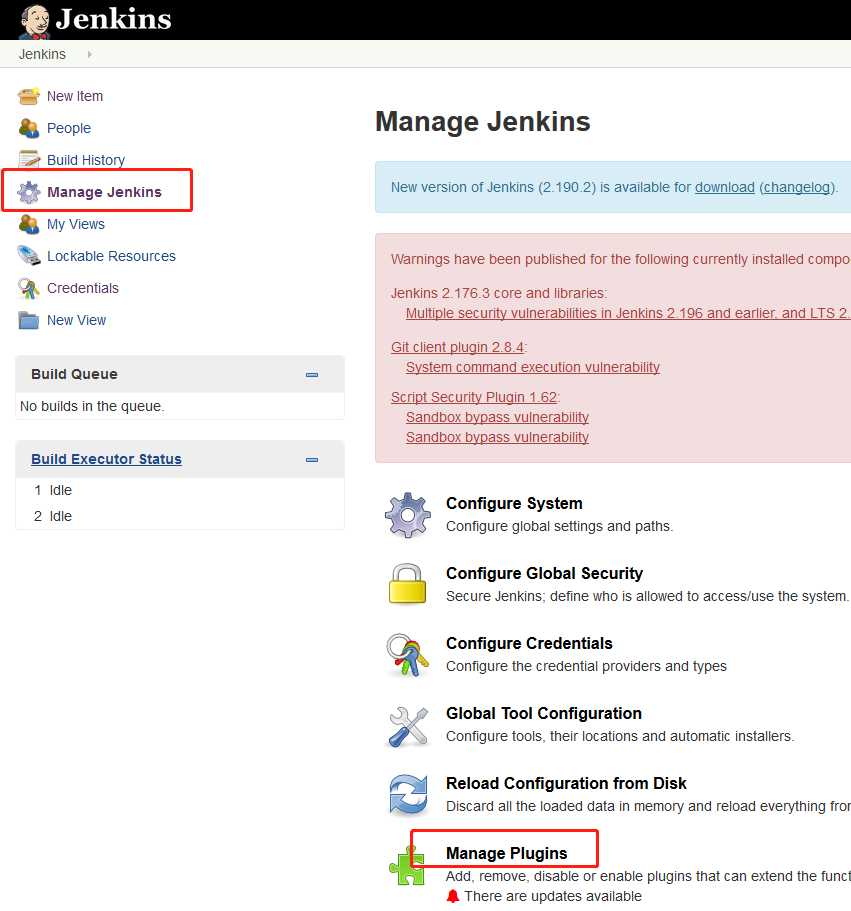Click the Jenkins breadcrumb link
851x911 pixels.
tap(42, 54)
